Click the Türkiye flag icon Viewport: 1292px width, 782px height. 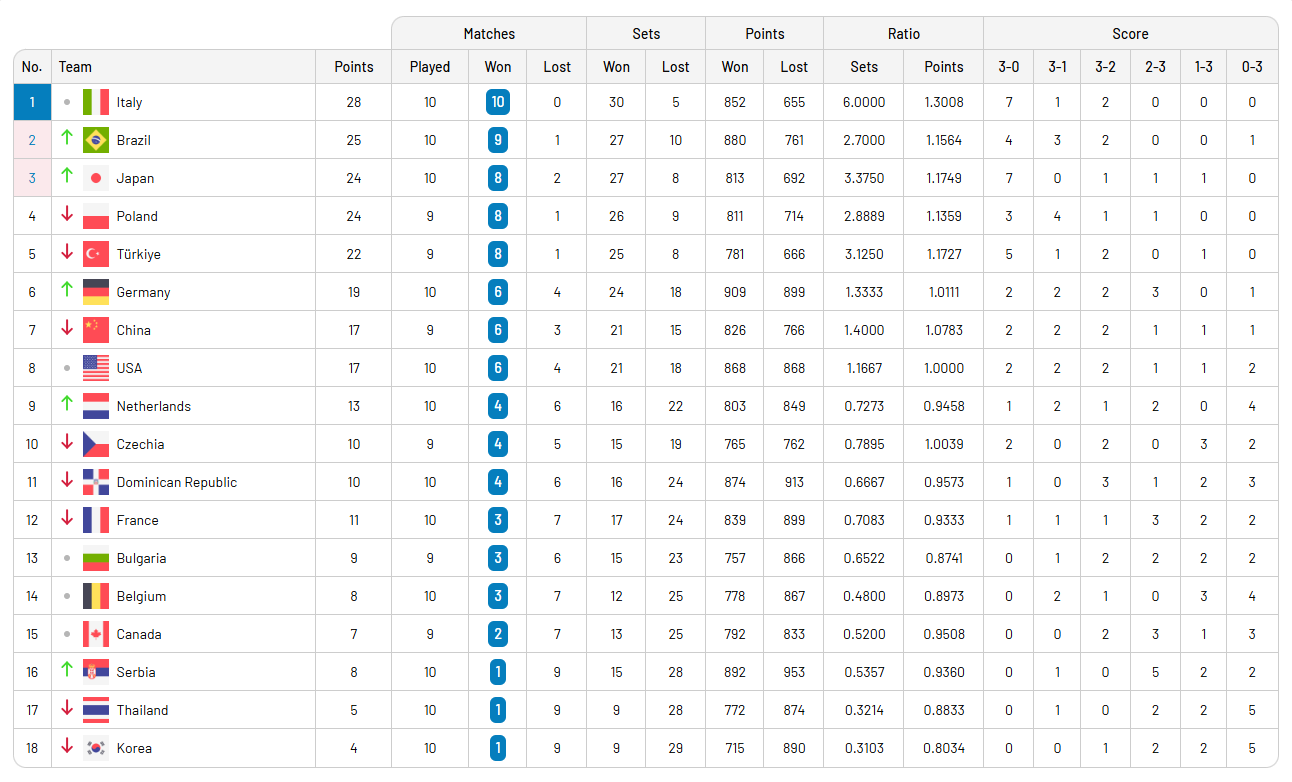pos(96,254)
